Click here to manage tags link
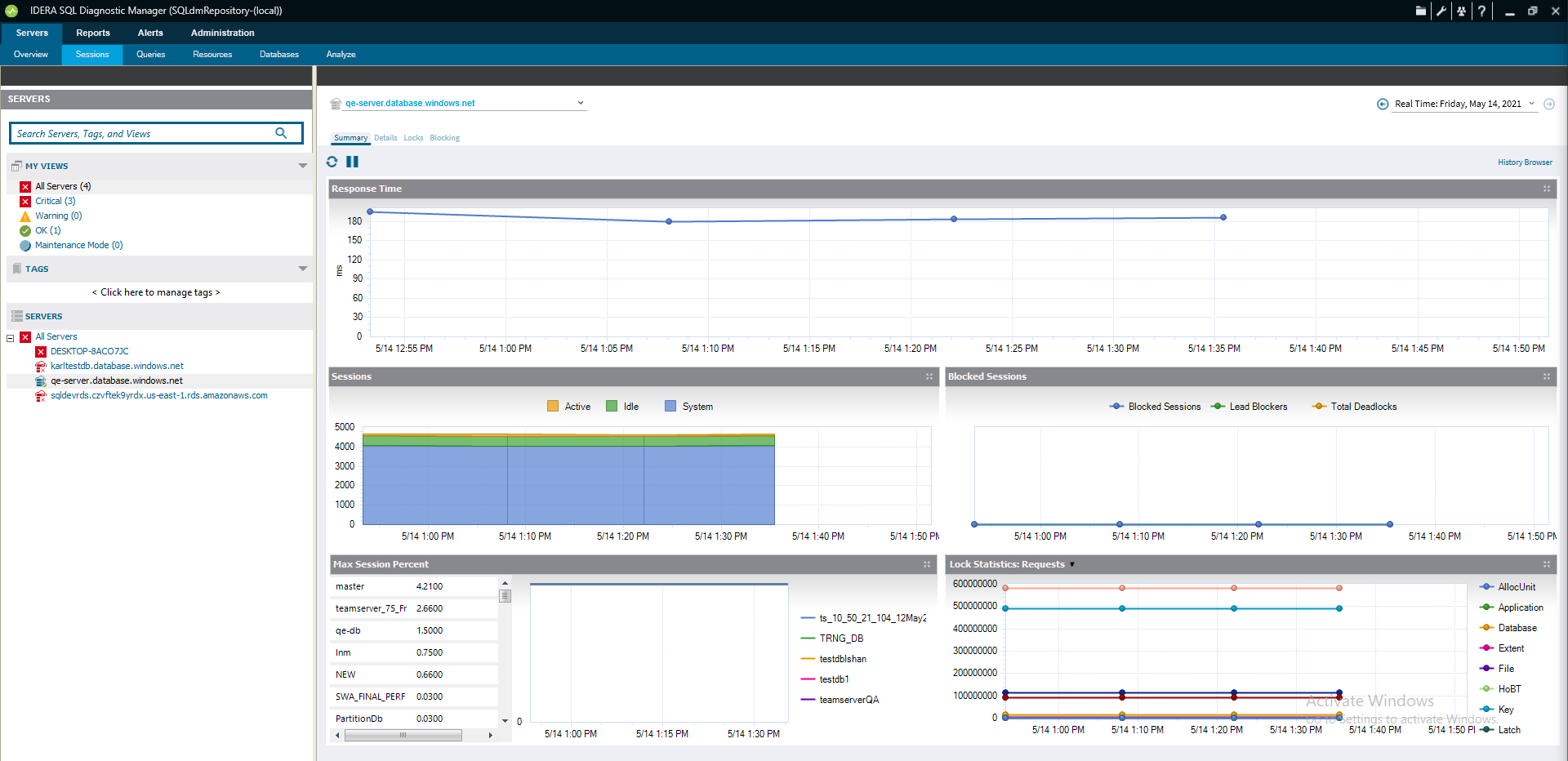The image size is (1568, 761). 156,292
